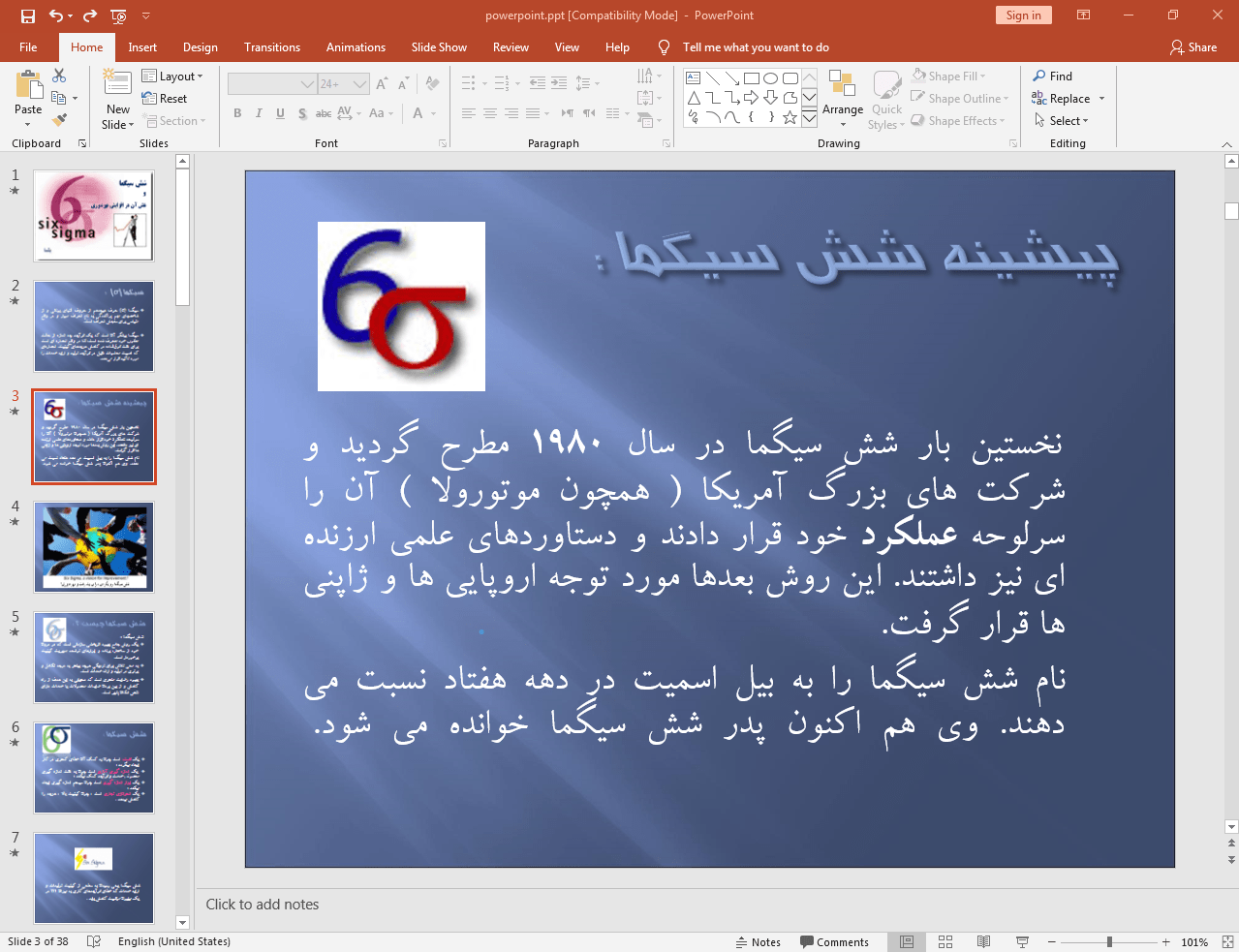1239x952 pixels.
Task: Center the paragraph text
Action: [490, 113]
